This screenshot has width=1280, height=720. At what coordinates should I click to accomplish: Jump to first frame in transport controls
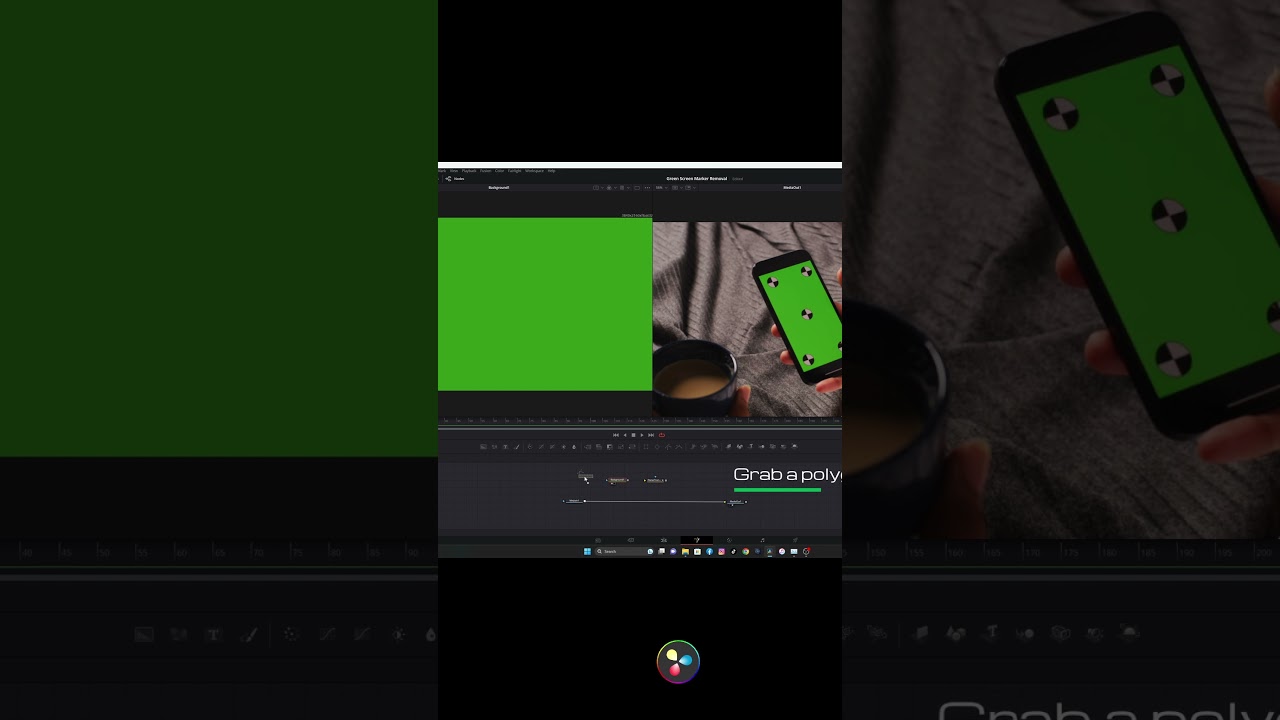616,435
